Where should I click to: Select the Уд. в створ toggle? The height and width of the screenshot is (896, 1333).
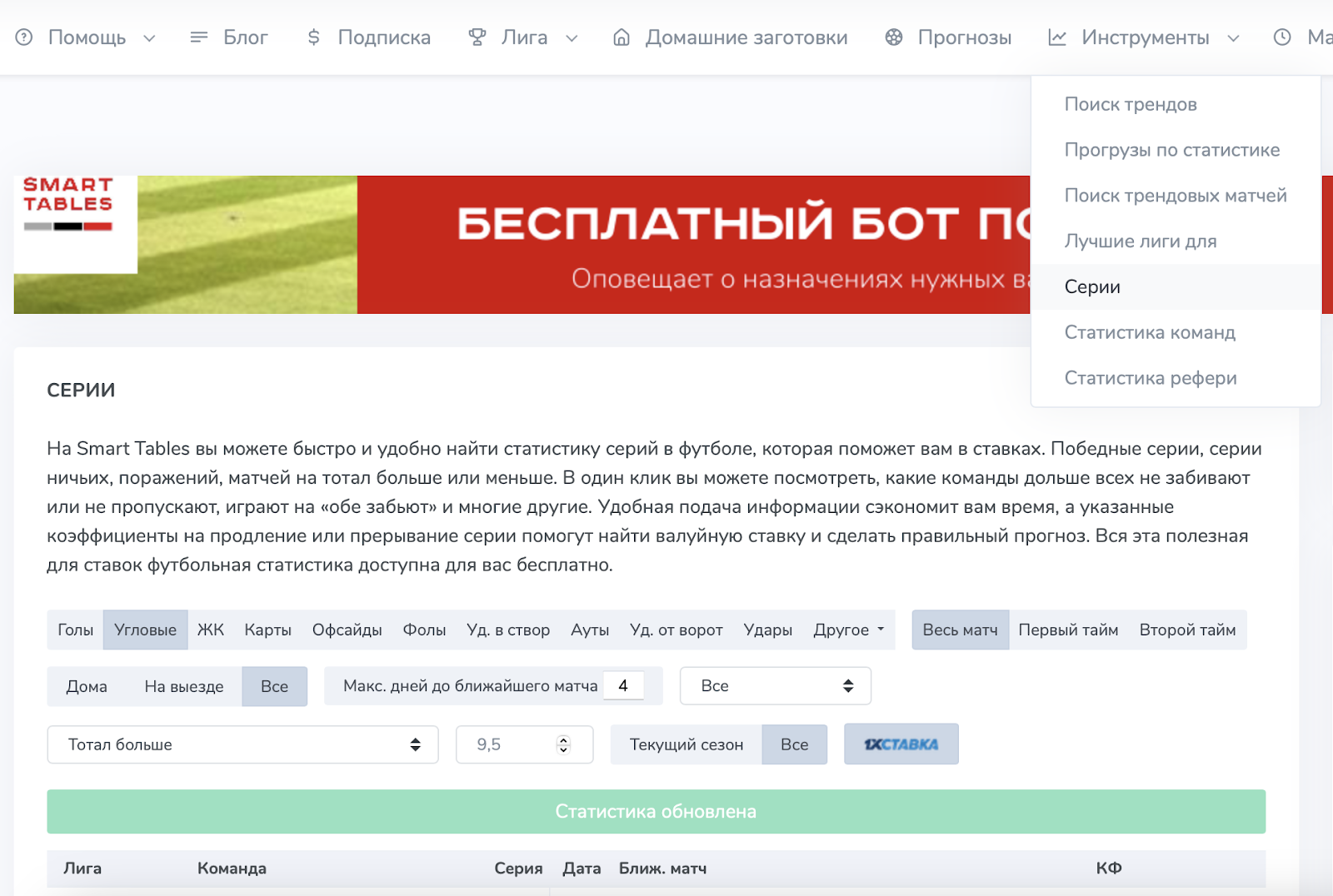tap(508, 630)
